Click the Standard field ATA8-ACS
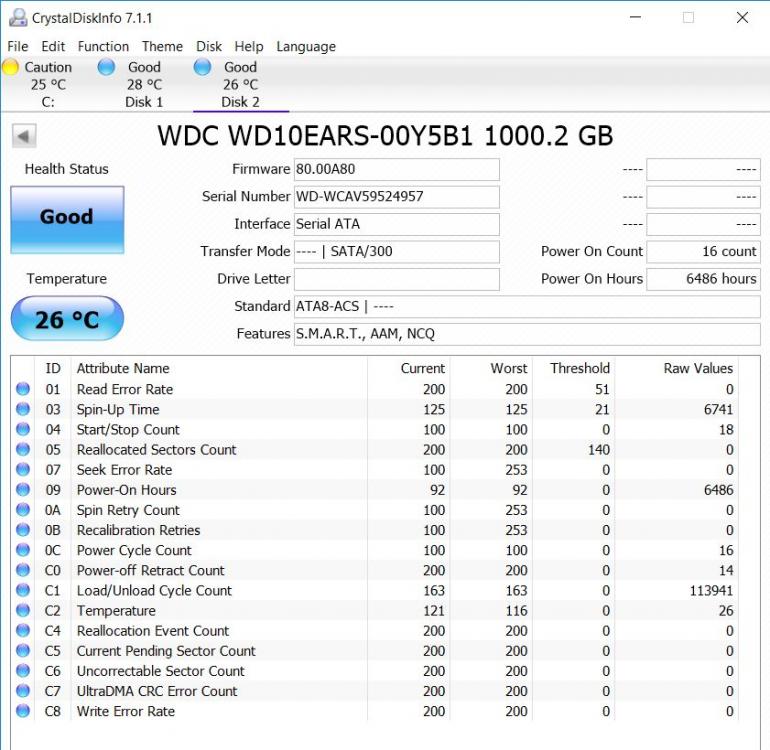The image size is (770, 750). (527, 307)
